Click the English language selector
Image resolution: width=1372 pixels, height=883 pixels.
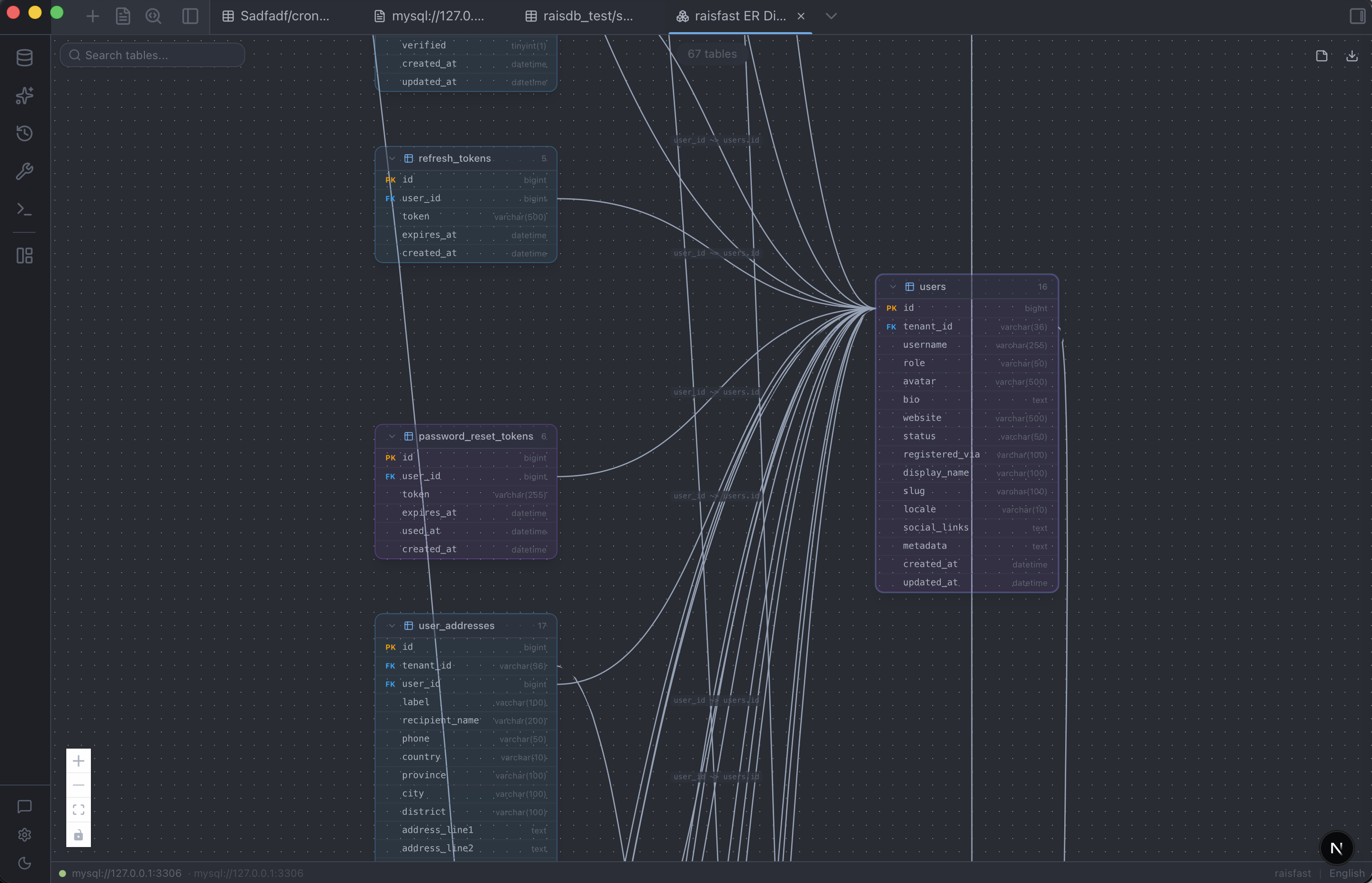click(1346, 873)
